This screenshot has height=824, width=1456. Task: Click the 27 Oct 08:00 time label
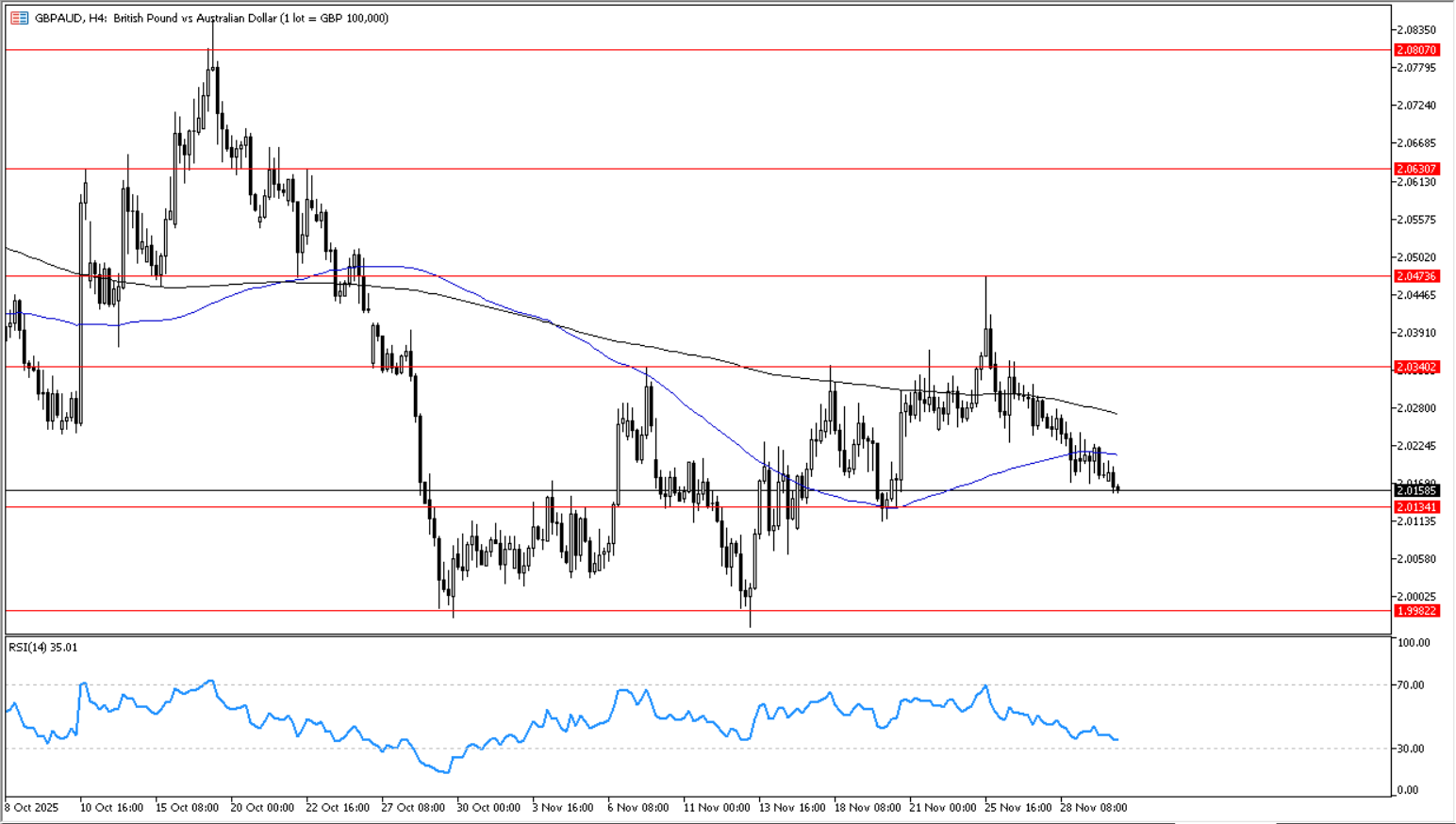[x=413, y=808]
